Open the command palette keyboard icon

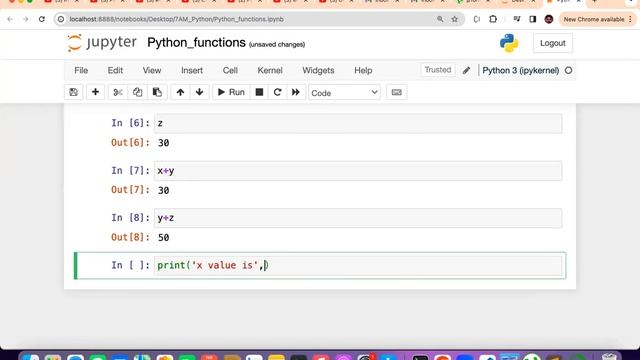tap(396, 92)
